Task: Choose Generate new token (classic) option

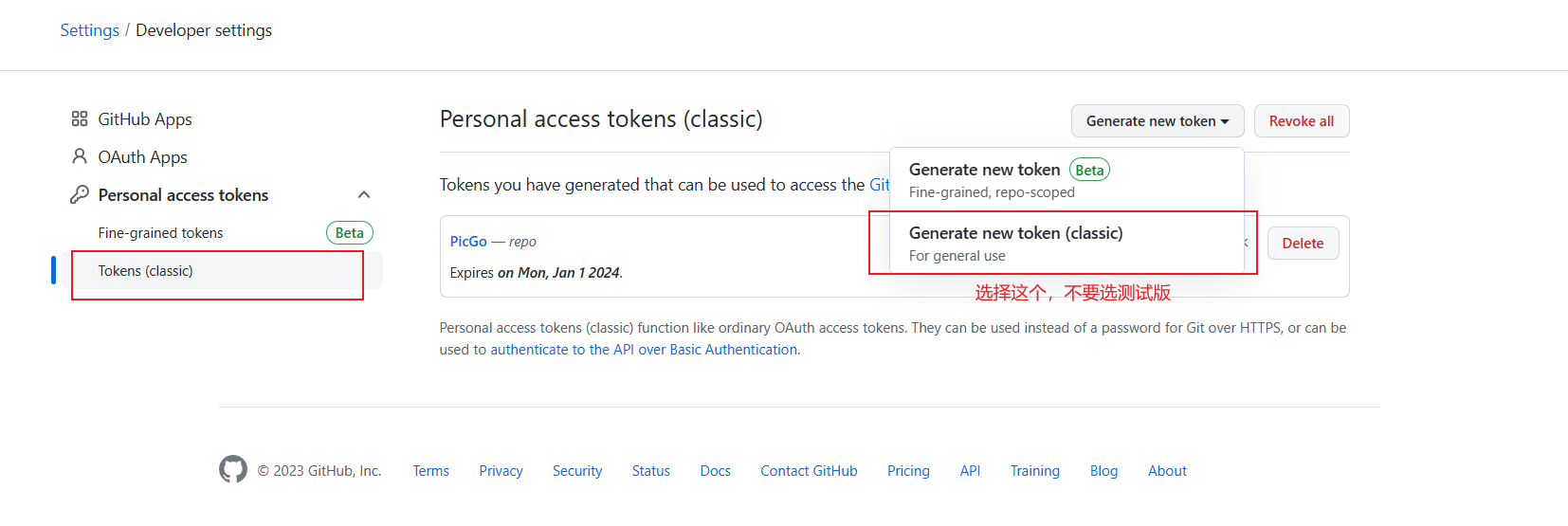Action: tap(1015, 243)
